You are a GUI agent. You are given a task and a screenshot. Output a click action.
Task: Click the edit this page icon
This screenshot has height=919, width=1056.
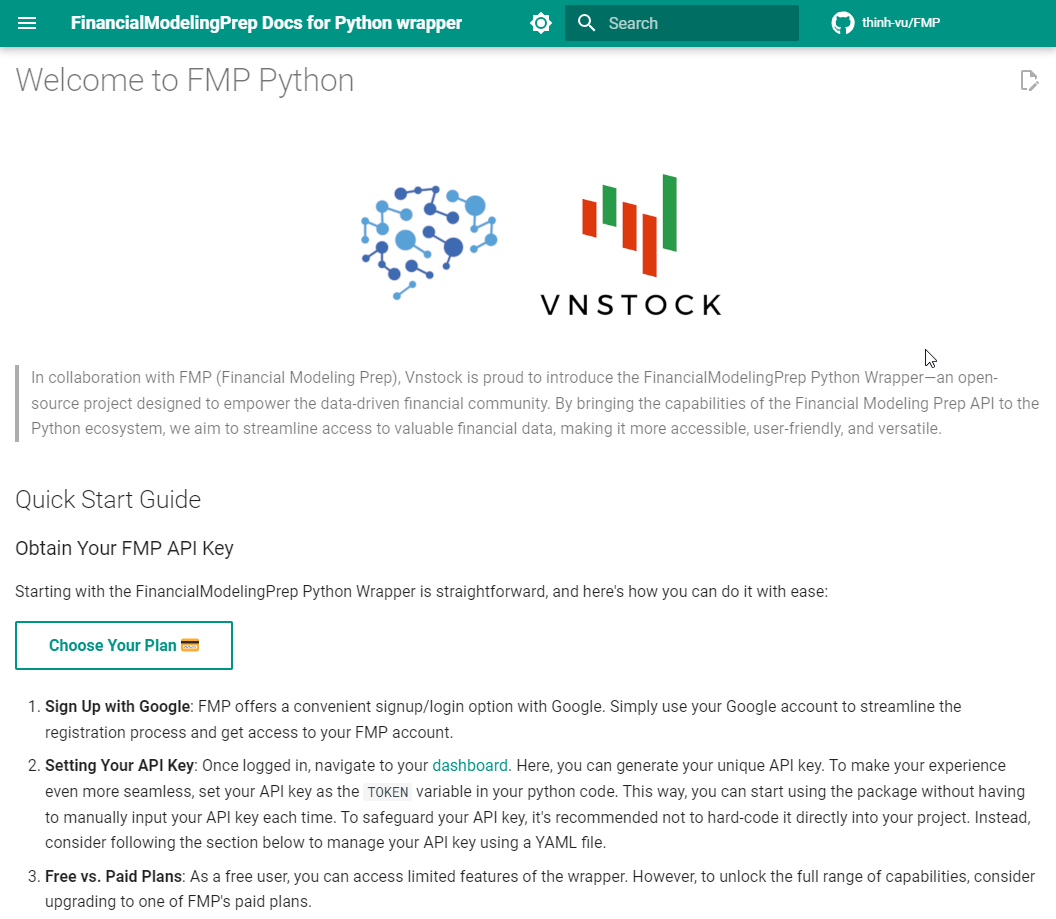(1028, 81)
